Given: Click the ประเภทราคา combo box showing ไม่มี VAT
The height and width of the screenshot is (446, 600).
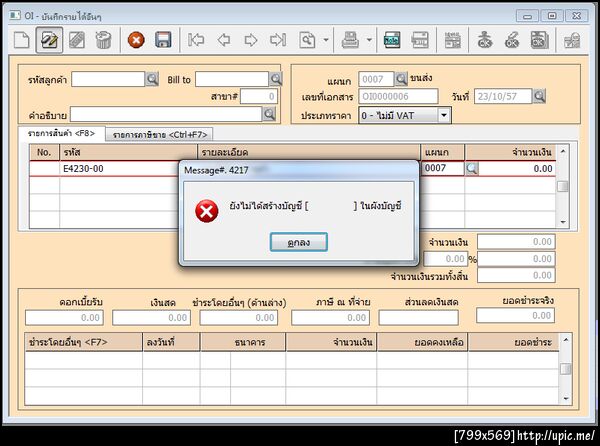Looking at the screenshot, I should point(405,115).
